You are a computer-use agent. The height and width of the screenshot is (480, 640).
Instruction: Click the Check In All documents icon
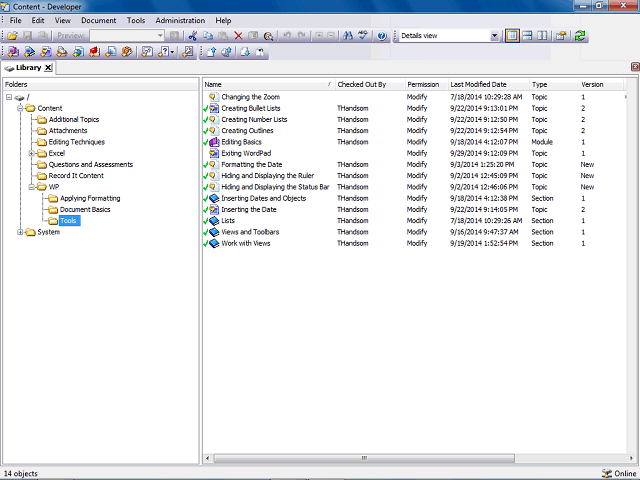pos(227,52)
